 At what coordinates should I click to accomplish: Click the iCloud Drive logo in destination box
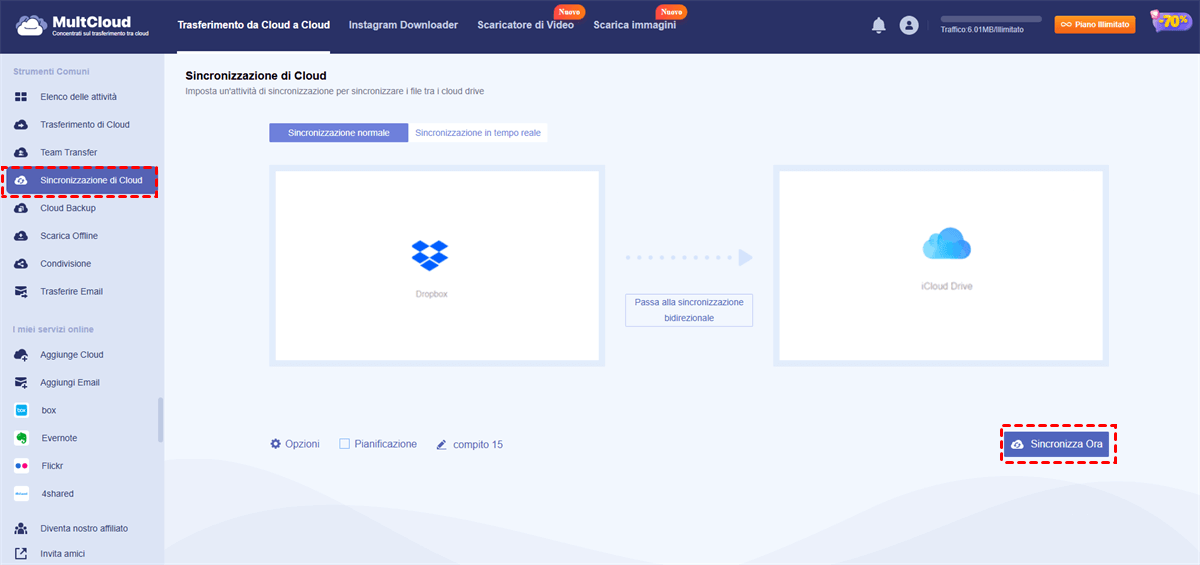[x=946, y=245]
